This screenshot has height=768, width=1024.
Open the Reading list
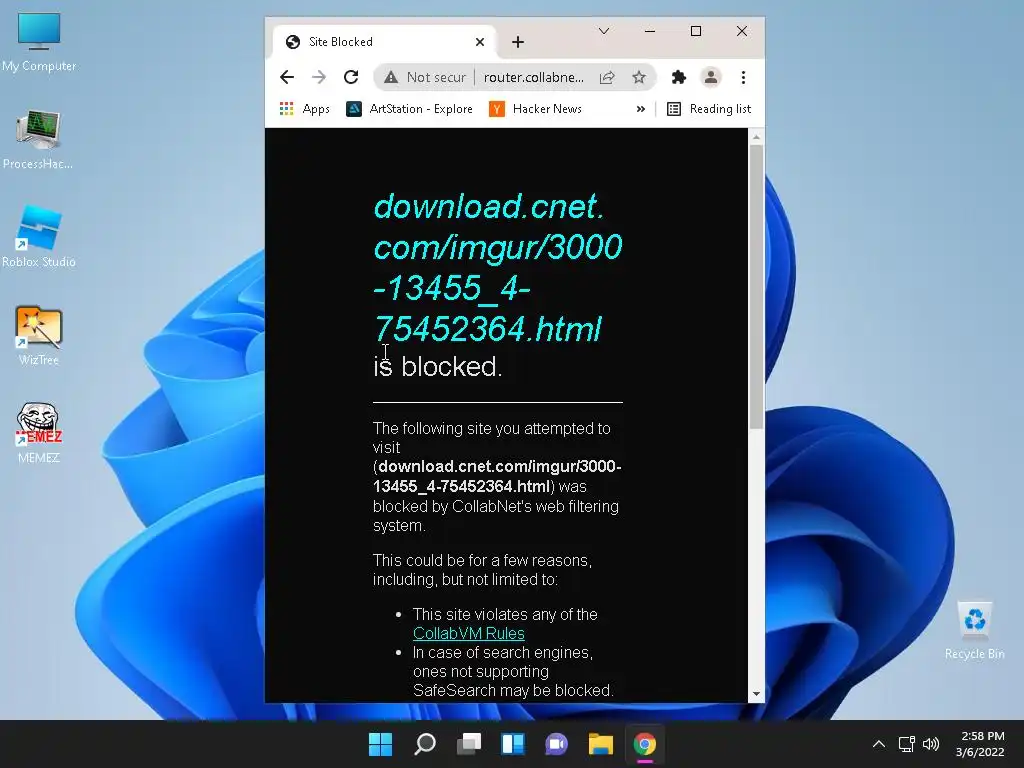click(709, 109)
